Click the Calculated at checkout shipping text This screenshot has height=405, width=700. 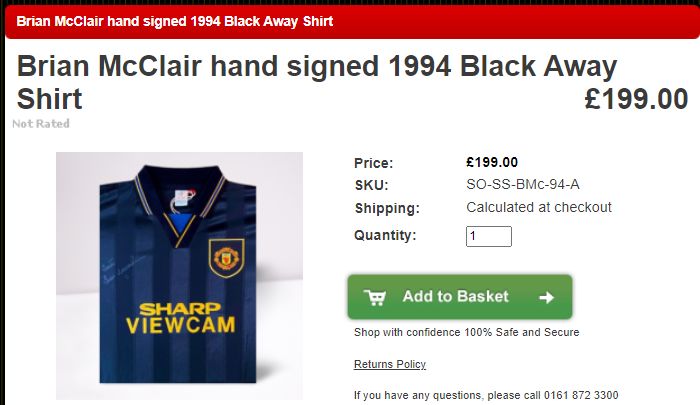point(539,207)
